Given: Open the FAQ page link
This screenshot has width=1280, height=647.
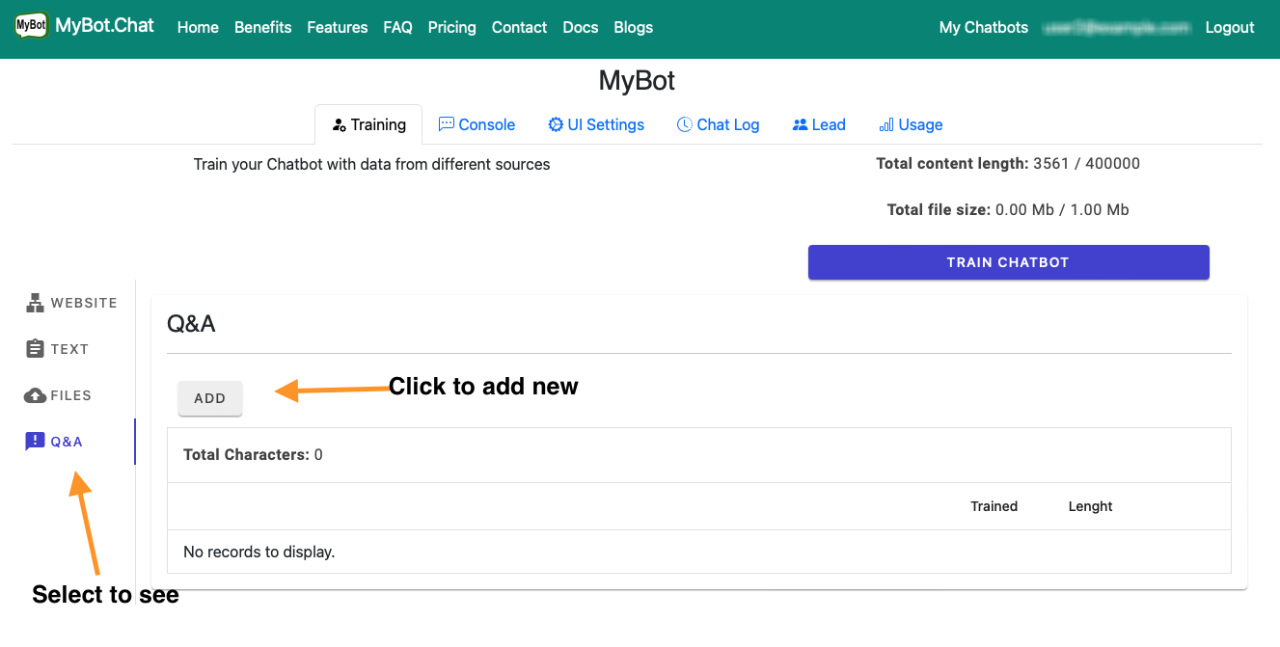Looking at the screenshot, I should pyautogui.click(x=397, y=28).
